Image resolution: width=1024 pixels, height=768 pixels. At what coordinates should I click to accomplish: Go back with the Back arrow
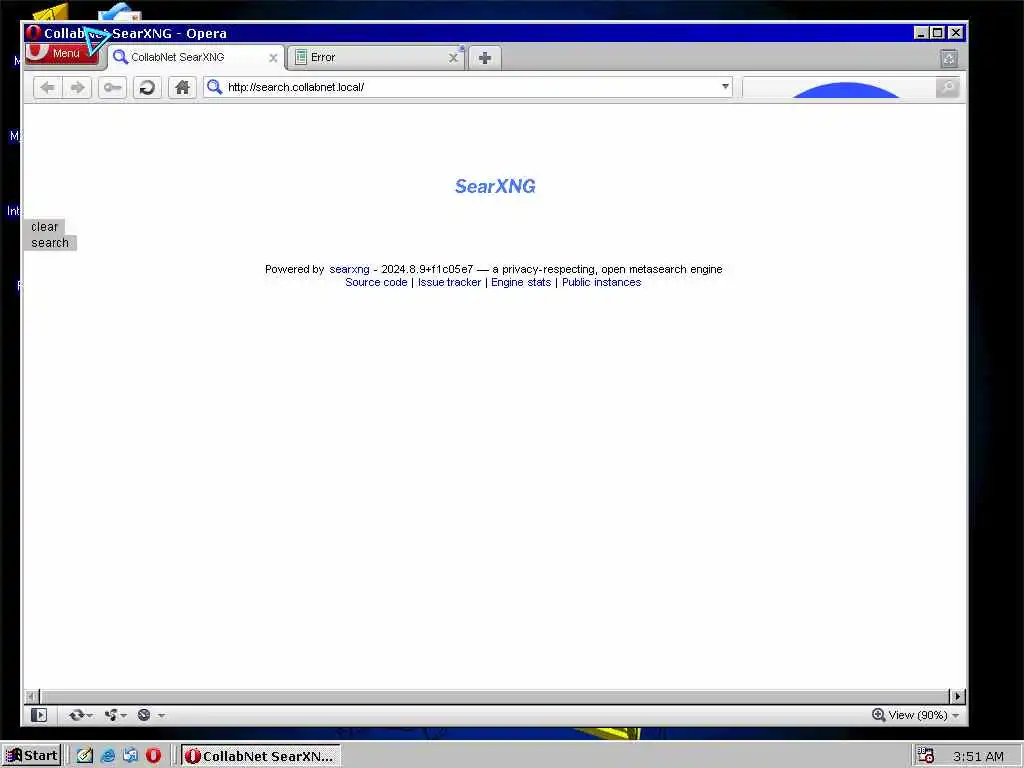pos(47,88)
